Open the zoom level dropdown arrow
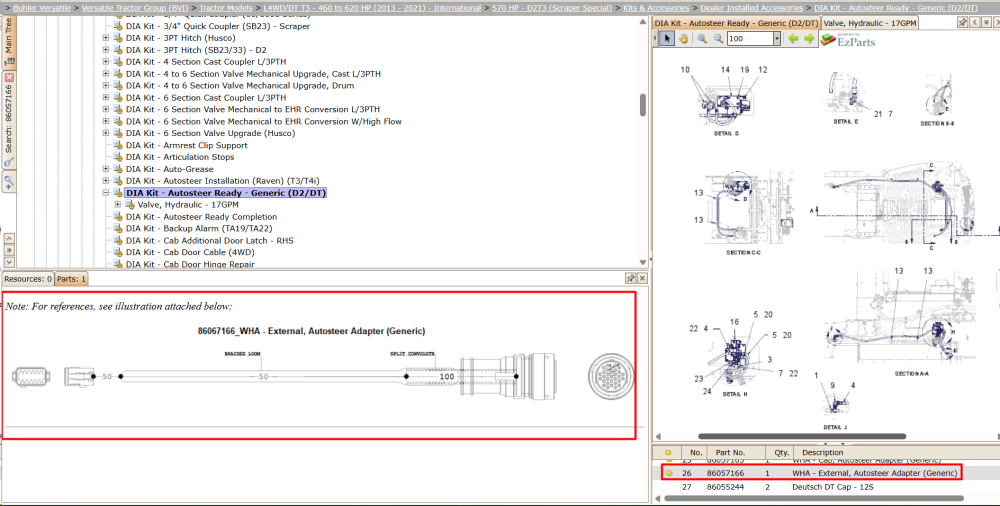 click(777, 38)
